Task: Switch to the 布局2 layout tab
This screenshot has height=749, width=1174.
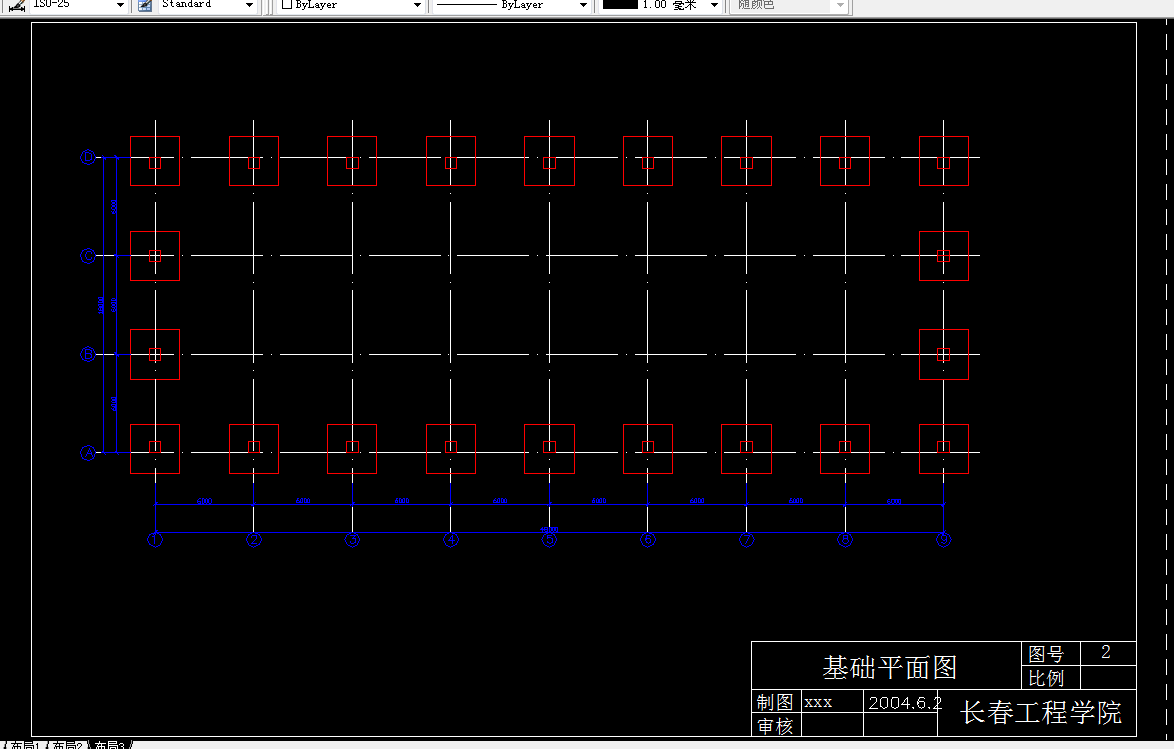Action: [68, 743]
